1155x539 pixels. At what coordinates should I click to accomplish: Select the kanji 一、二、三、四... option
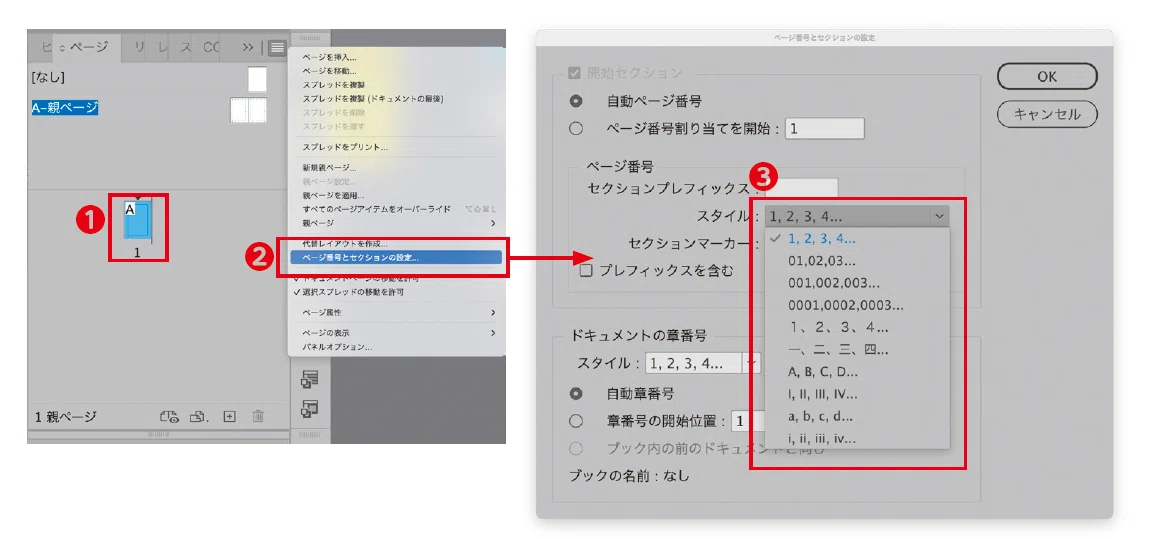point(858,350)
